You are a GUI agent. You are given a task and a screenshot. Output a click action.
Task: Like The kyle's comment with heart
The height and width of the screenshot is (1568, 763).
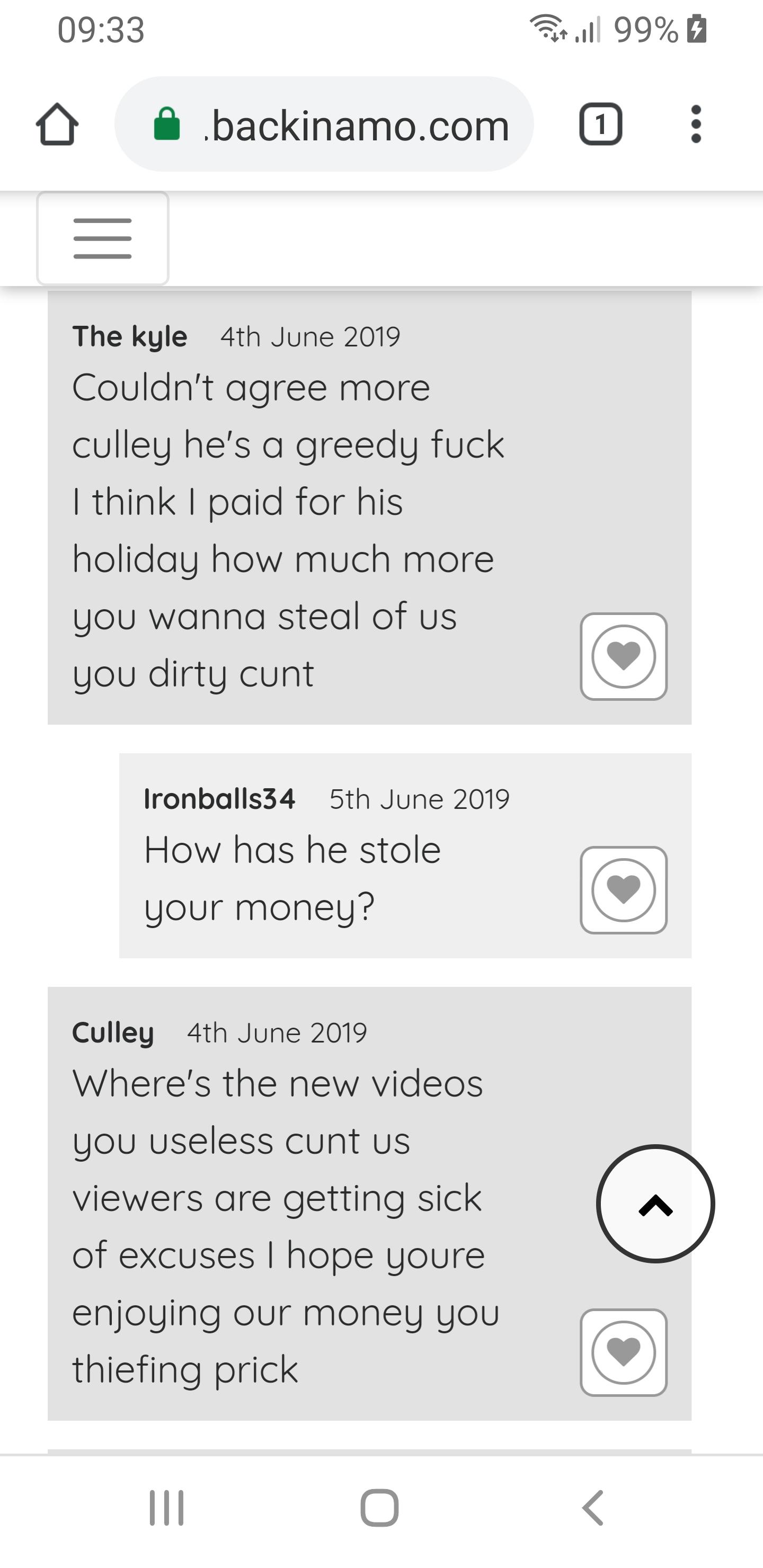click(624, 656)
